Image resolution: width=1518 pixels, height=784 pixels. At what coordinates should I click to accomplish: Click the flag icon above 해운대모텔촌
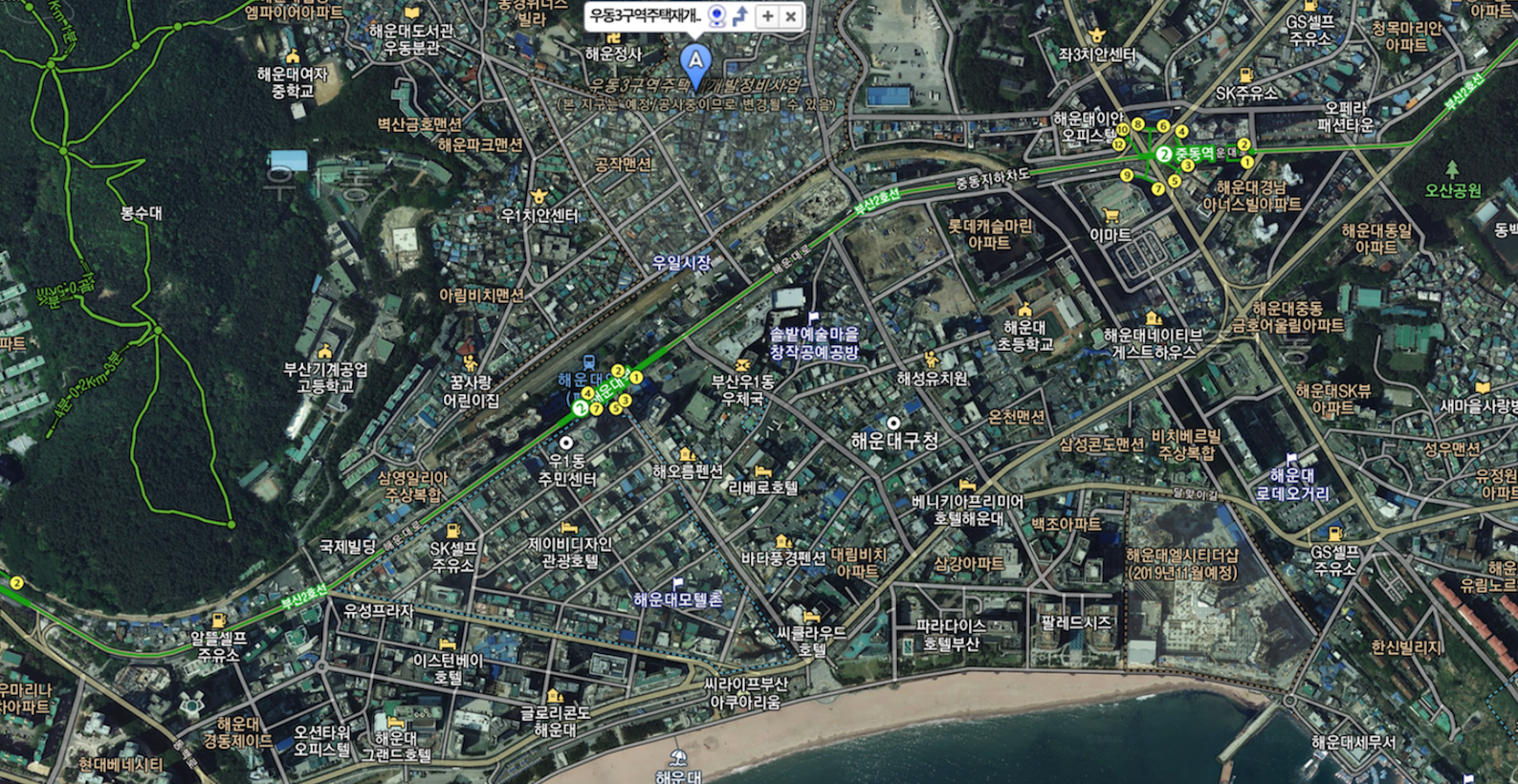678,581
